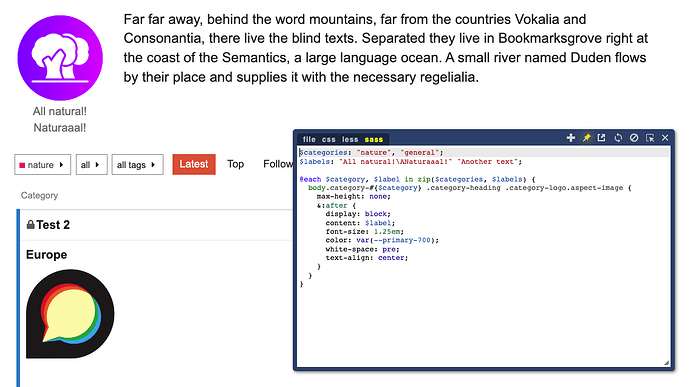Screen dimensions: 690x387
Task: Click the circular-arrows refresh icon in the editor
Action: (x=618, y=138)
